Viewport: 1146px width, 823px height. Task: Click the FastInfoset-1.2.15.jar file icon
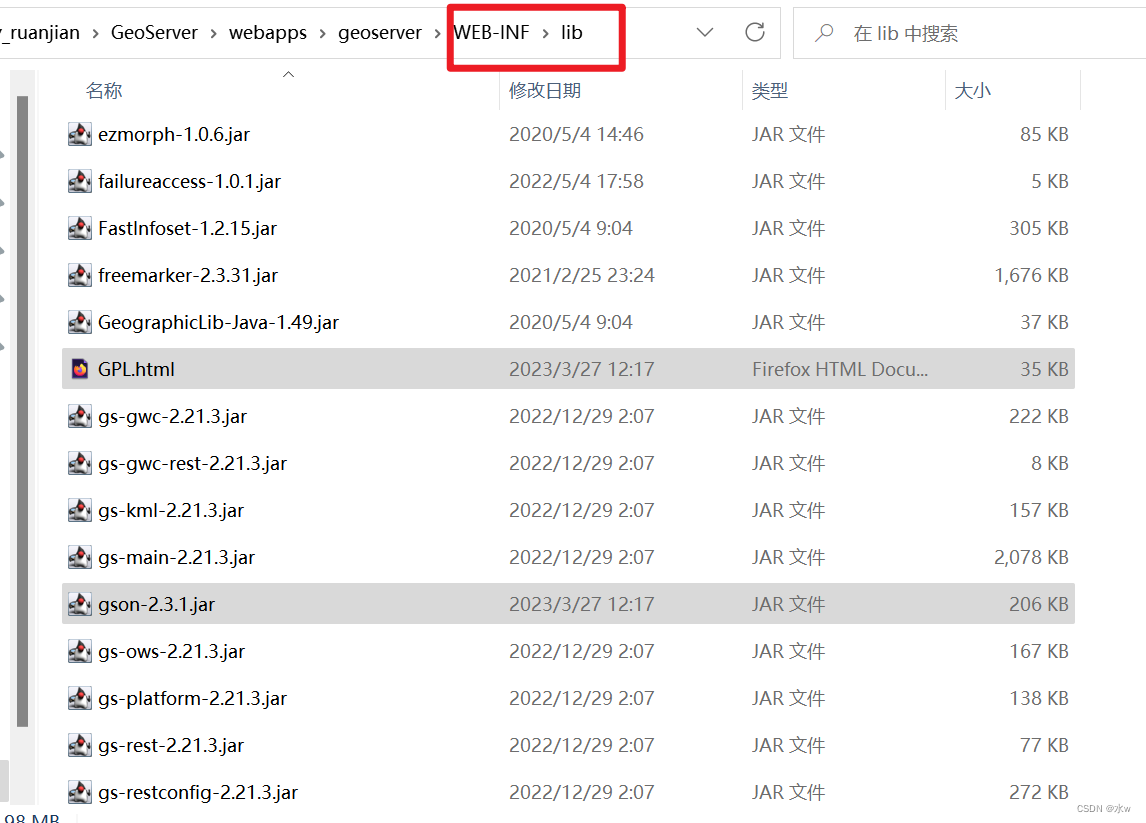80,229
